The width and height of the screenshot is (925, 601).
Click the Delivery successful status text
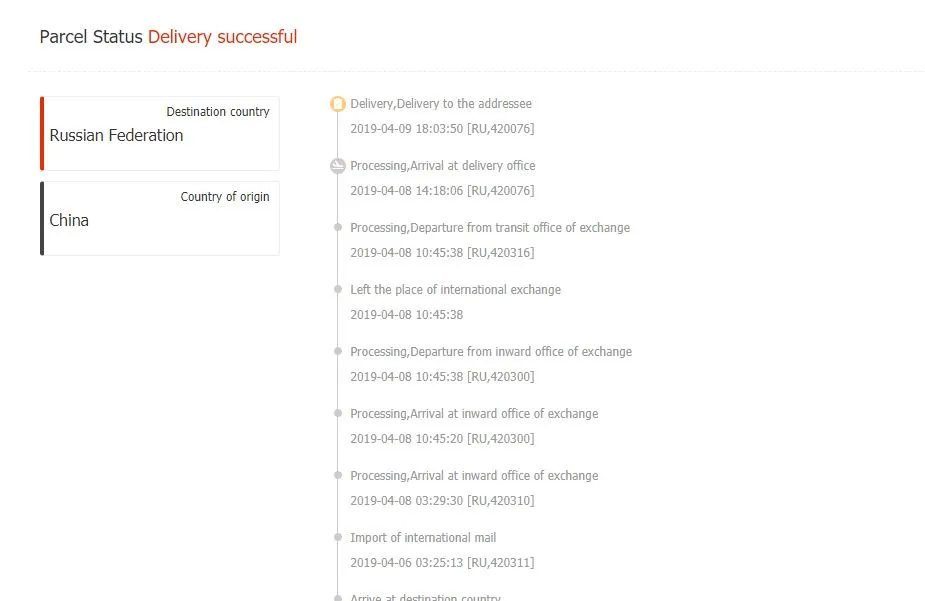[x=222, y=37]
